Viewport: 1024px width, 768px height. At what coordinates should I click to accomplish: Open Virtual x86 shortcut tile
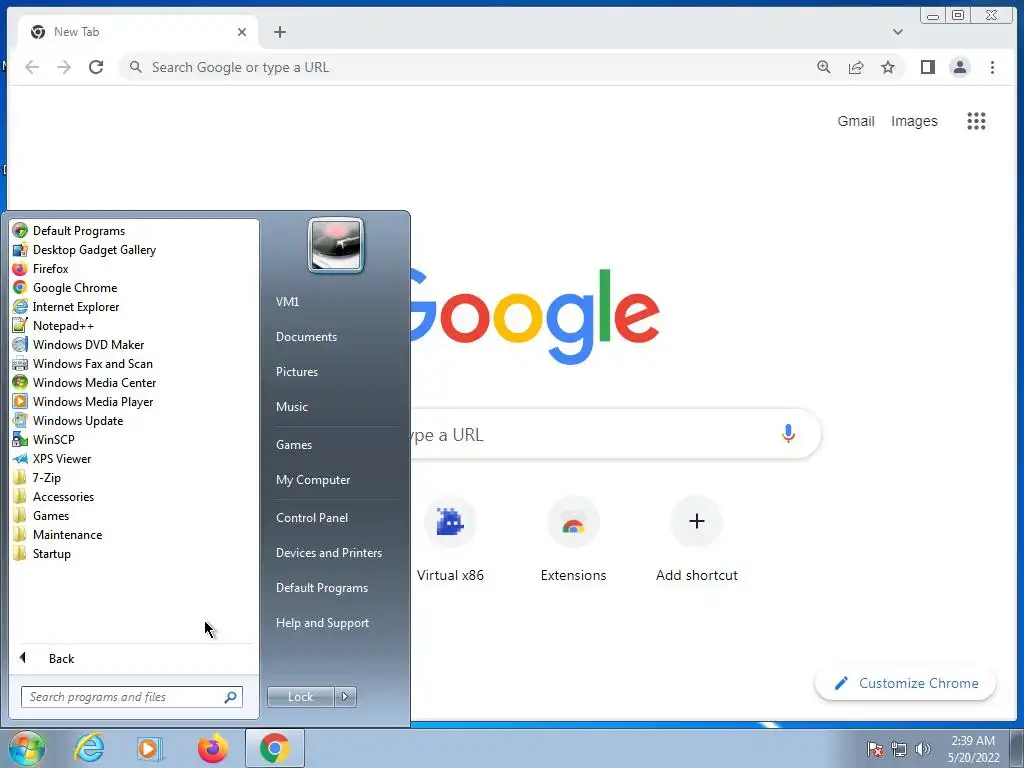click(450, 539)
